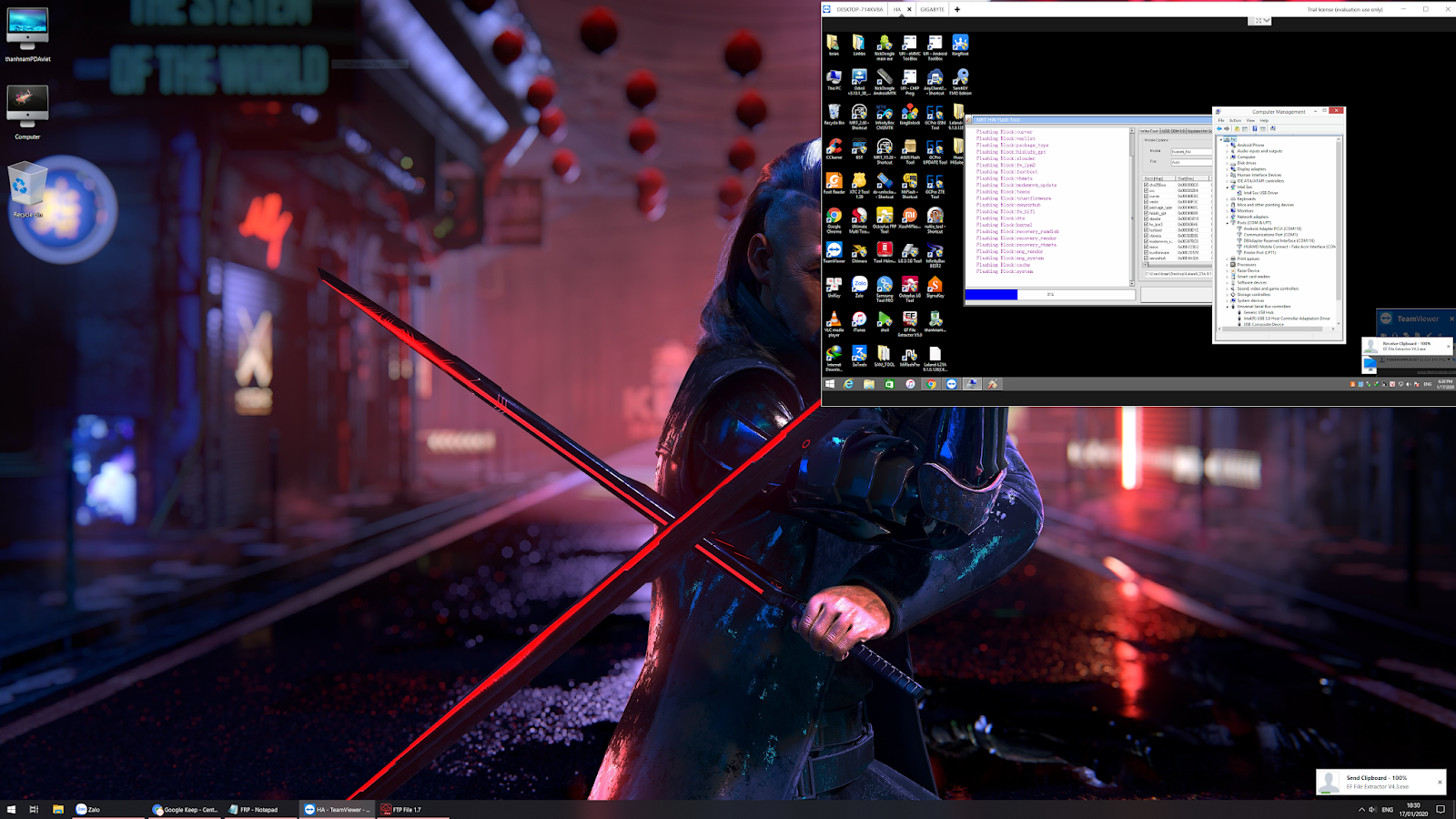
Task: Open FTP File 1.7 taskbar button
Action: tap(414, 809)
